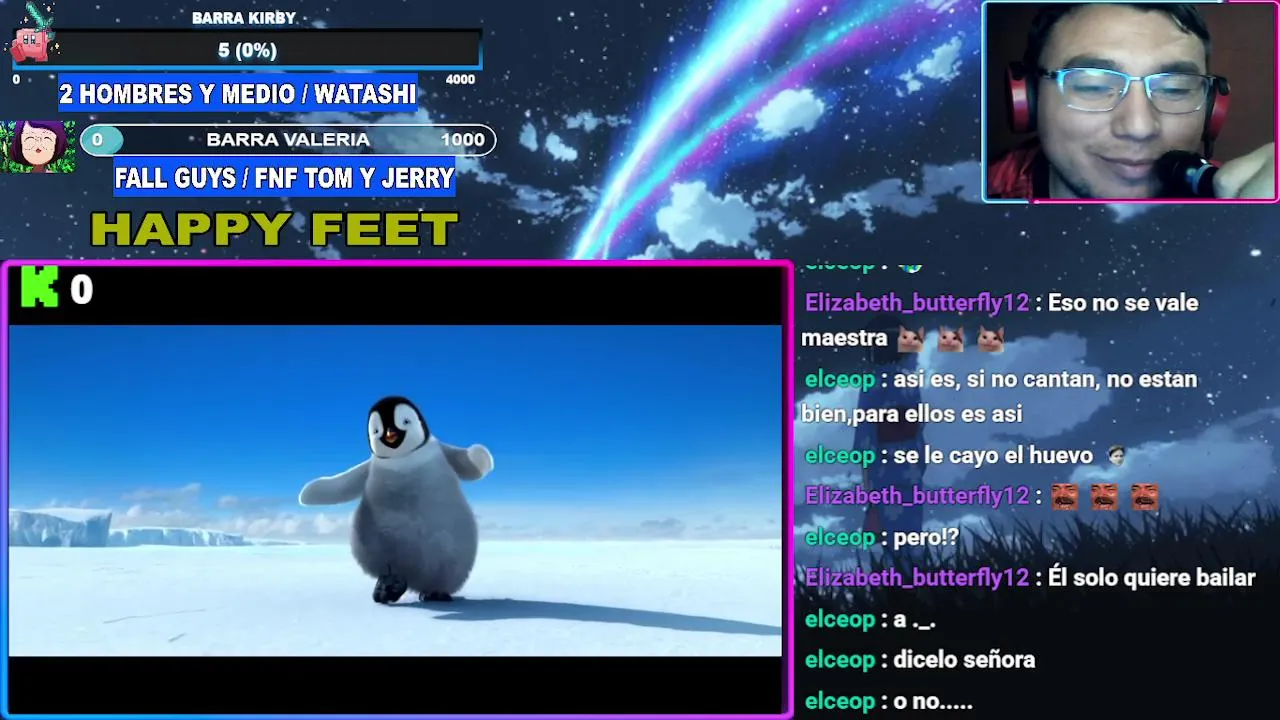Click '2 HOMBRES Y MEDIO / WATASHI' label
The width and height of the screenshot is (1280, 720).
tap(237, 94)
